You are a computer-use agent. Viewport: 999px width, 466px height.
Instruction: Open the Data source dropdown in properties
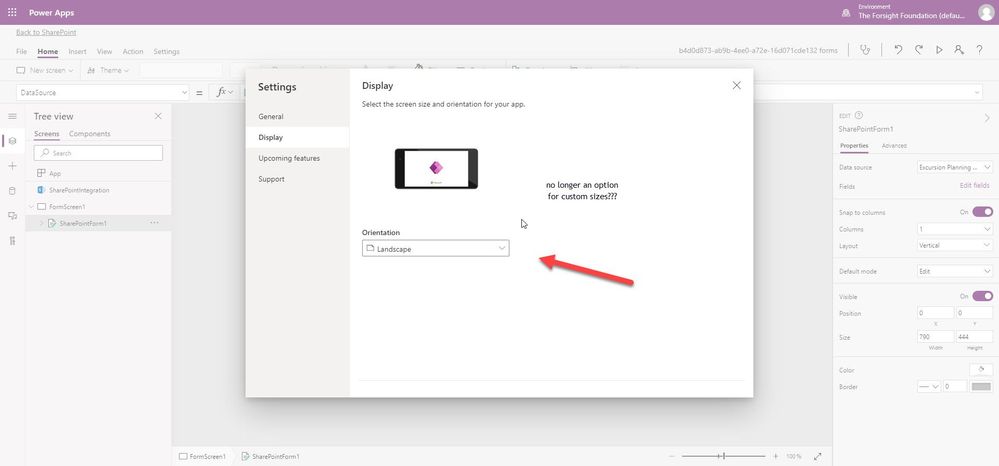(954, 167)
